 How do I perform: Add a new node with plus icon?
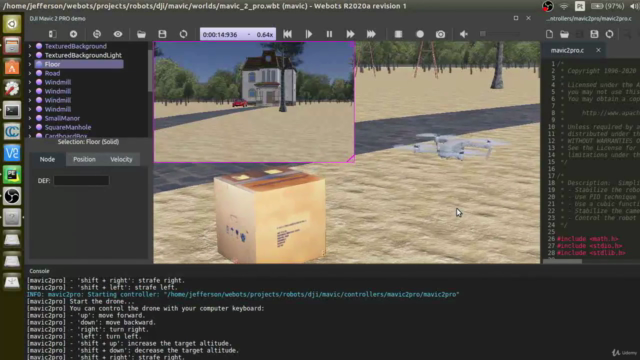(x=73, y=34)
